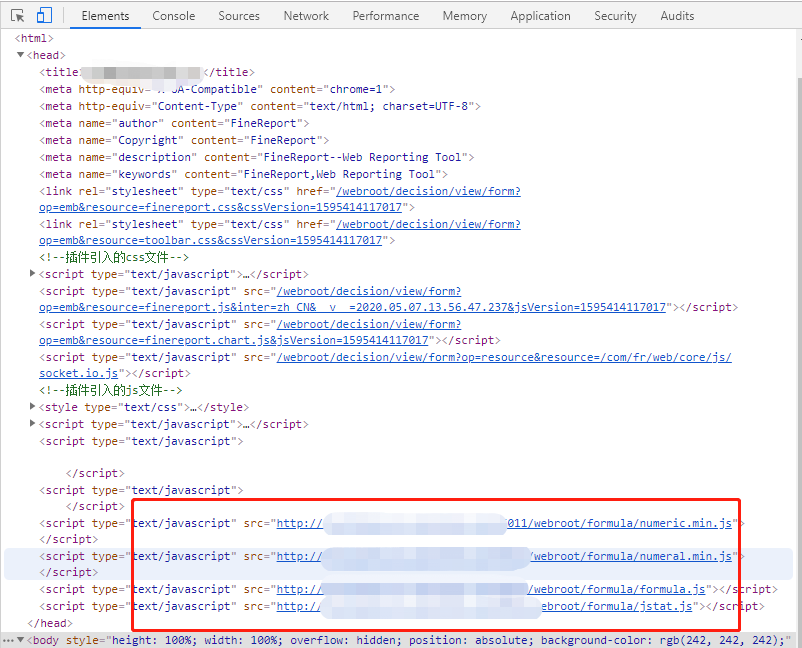
Task: Select the meta name keywords row
Action: click(x=243, y=174)
